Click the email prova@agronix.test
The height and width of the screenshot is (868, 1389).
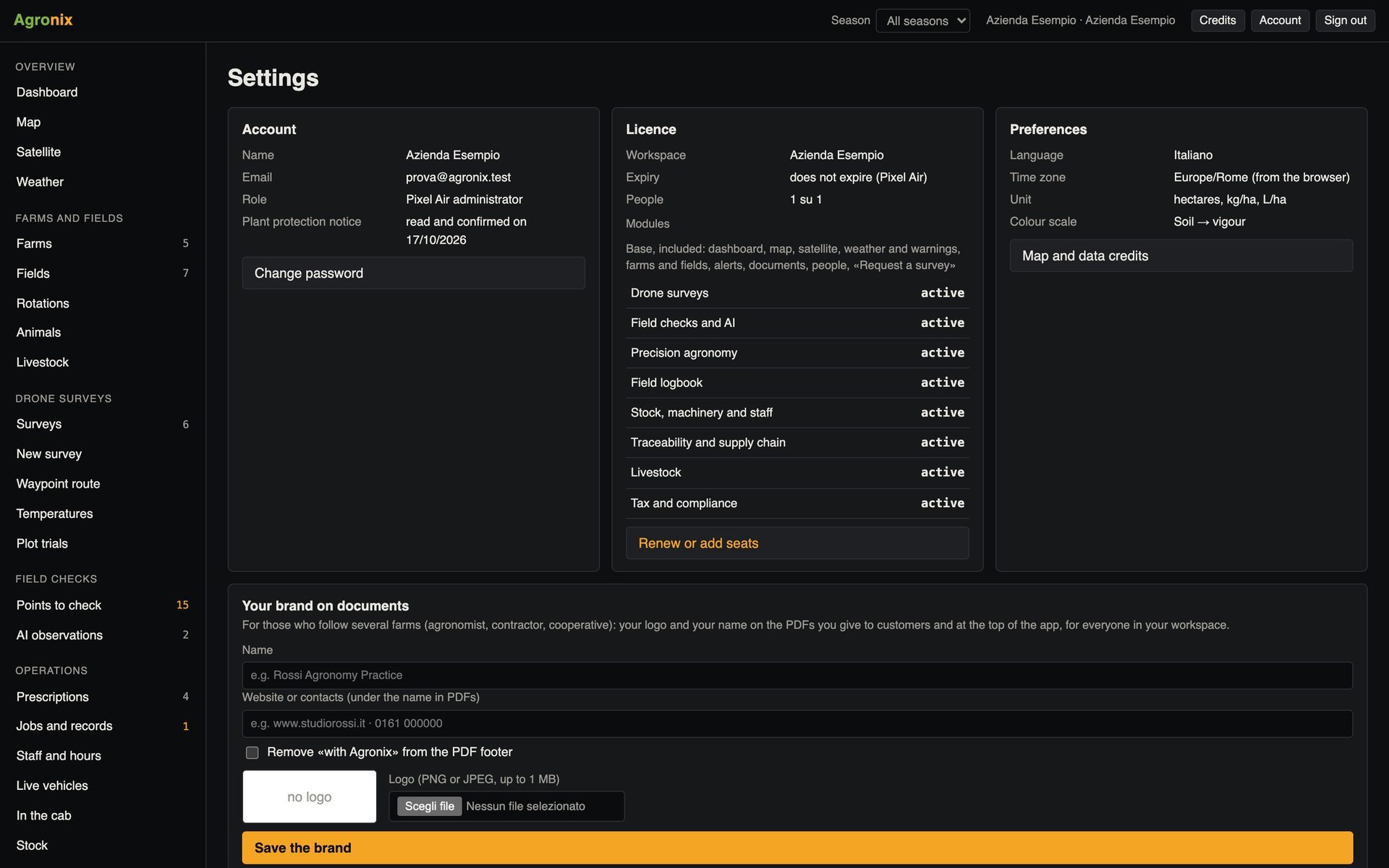pyautogui.click(x=458, y=177)
